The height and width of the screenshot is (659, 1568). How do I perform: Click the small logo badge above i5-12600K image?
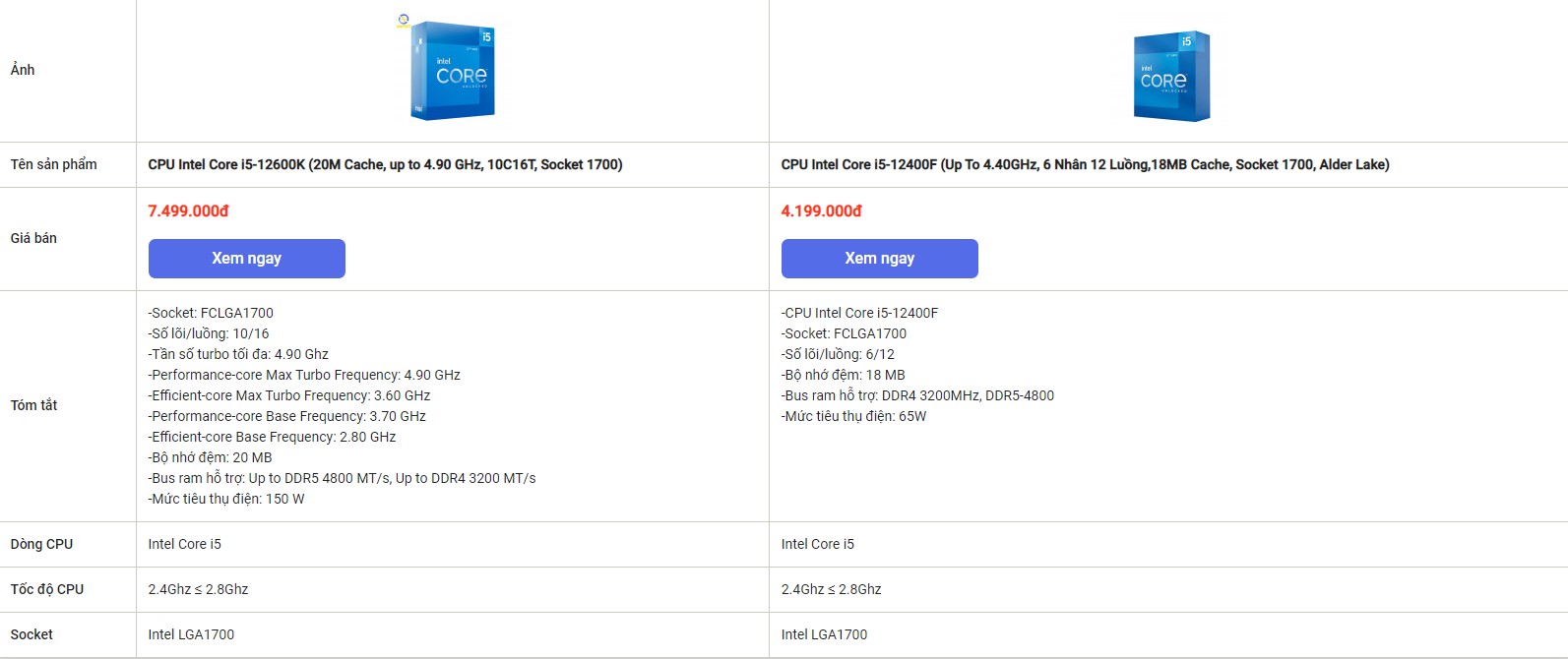(404, 20)
